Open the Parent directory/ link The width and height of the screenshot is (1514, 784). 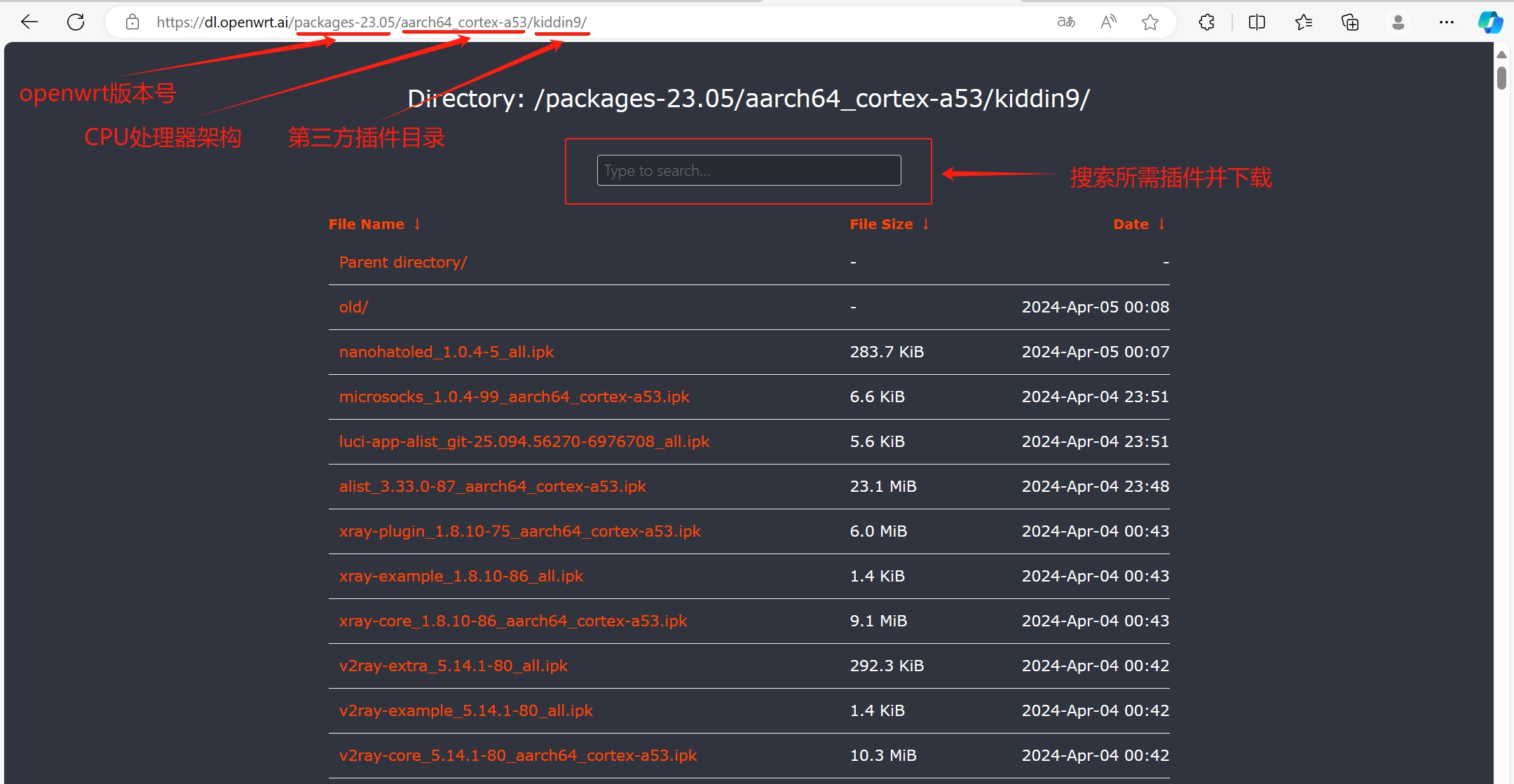click(403, 262)
